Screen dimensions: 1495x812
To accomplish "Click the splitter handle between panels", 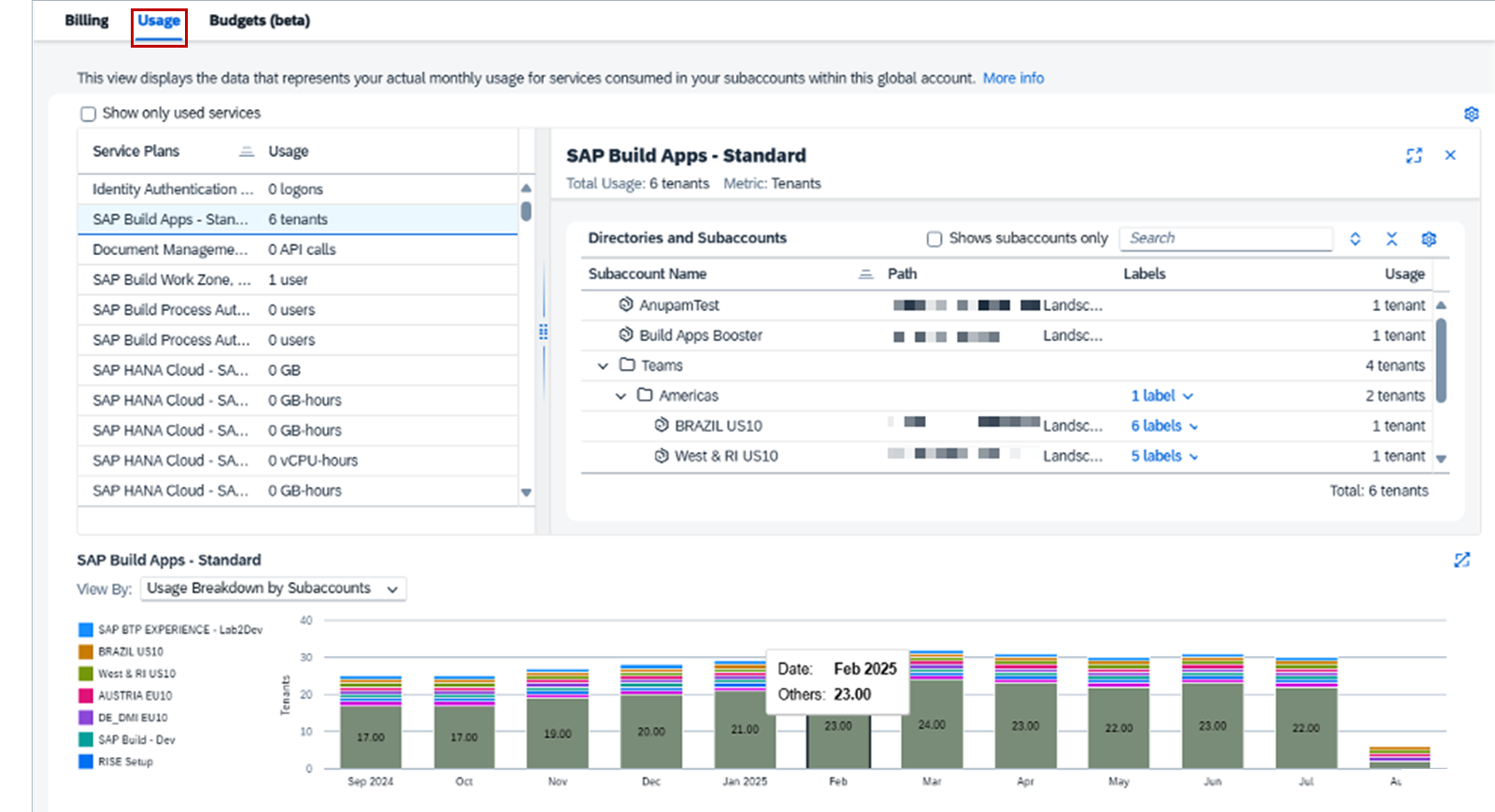I will 543,332.
